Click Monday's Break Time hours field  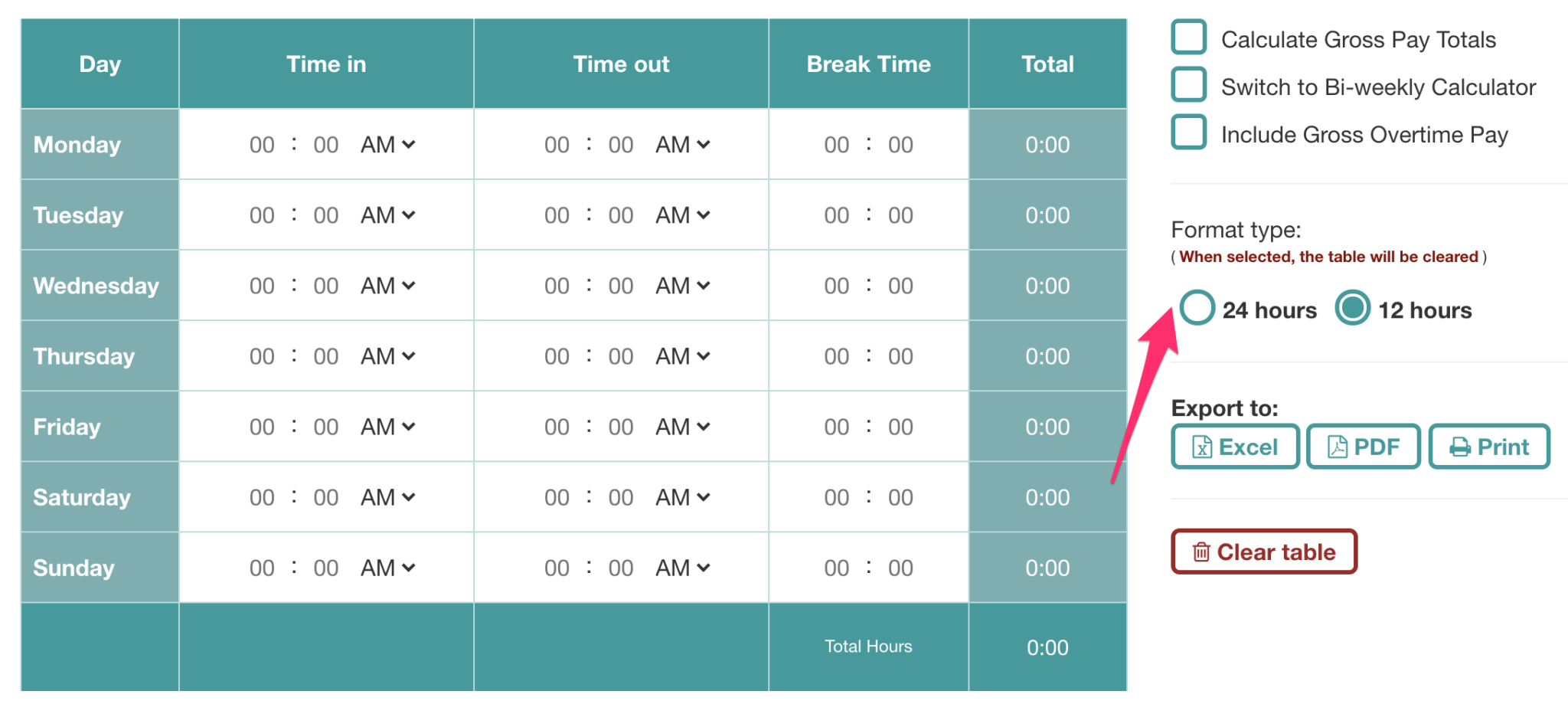click(835, 144)
